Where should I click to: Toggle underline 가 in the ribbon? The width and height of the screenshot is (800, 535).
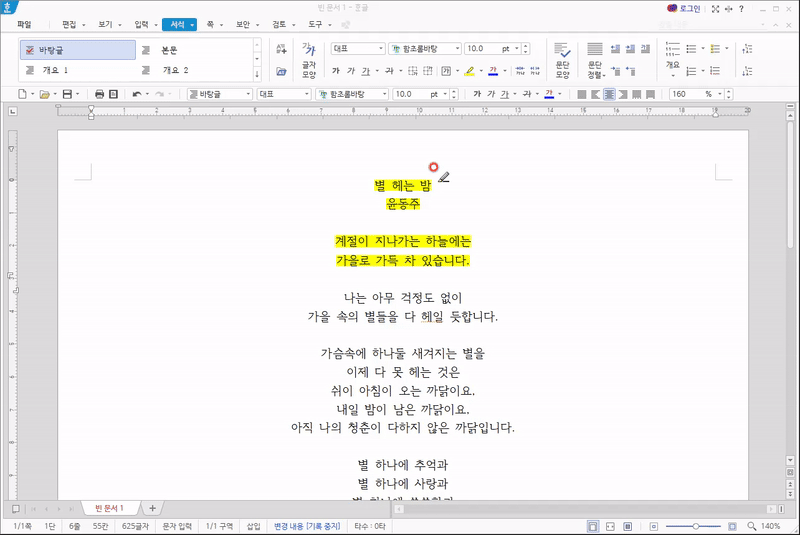tap(366, 71)
